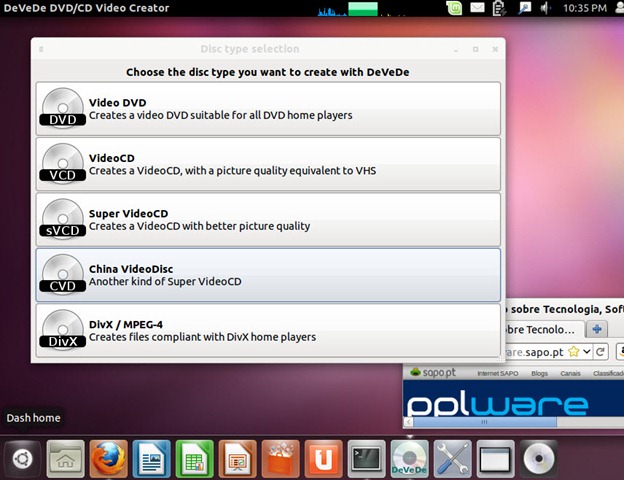The height and width of the screenshot is (480, 624).
Task: Open the disc icon at dock end
Action: point(538,459)
